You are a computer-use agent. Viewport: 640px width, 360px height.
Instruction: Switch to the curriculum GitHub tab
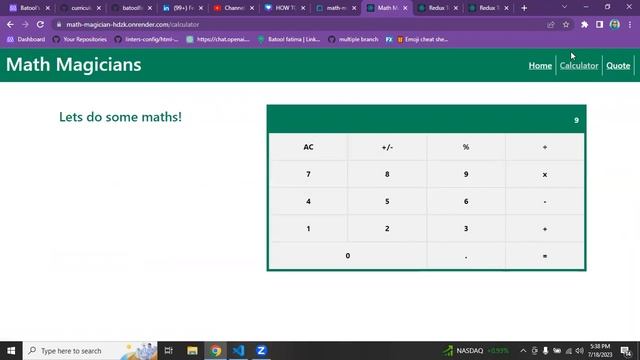(80, 8)
